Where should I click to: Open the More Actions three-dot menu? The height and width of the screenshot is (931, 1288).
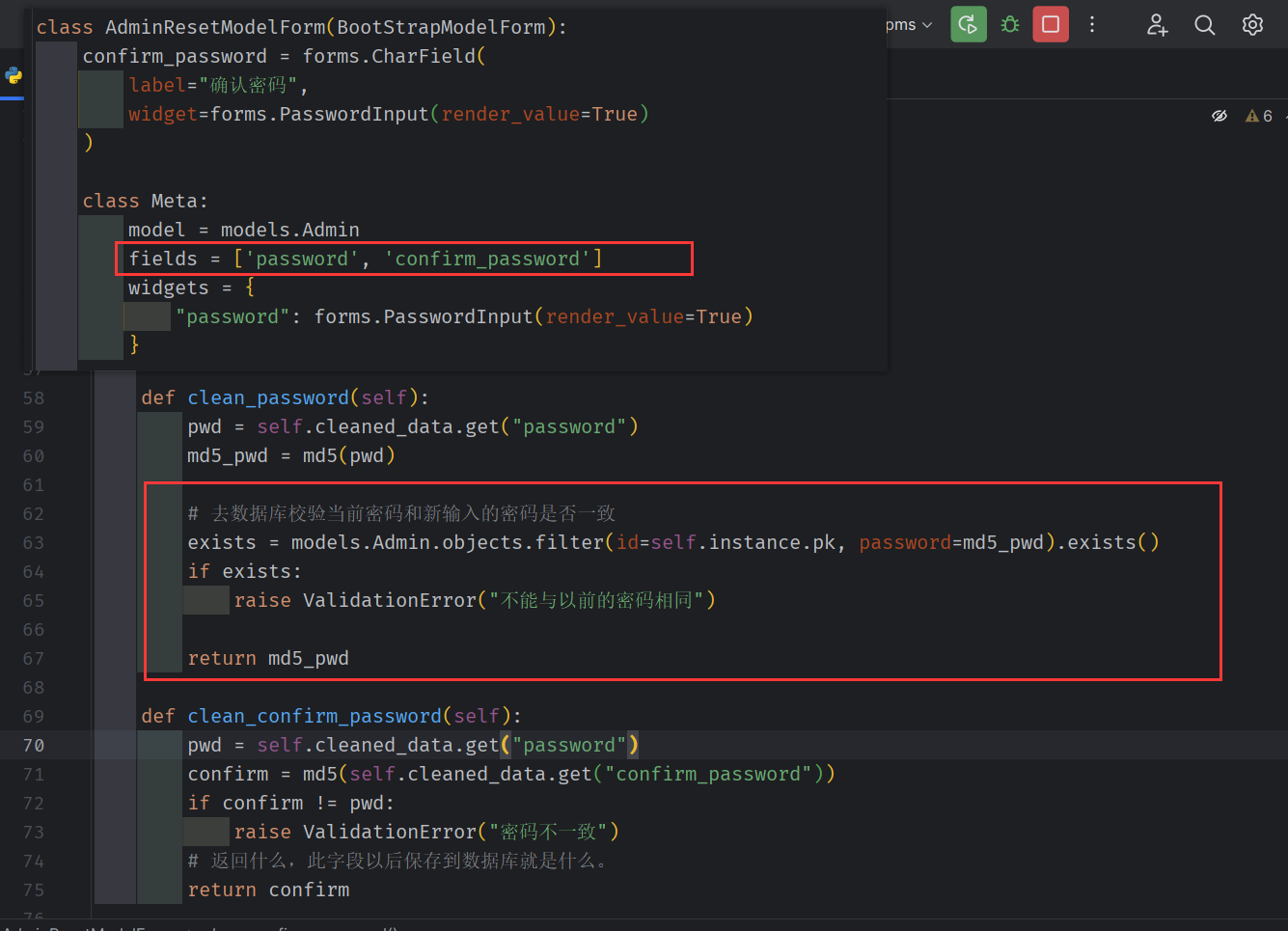[1092, 24]
